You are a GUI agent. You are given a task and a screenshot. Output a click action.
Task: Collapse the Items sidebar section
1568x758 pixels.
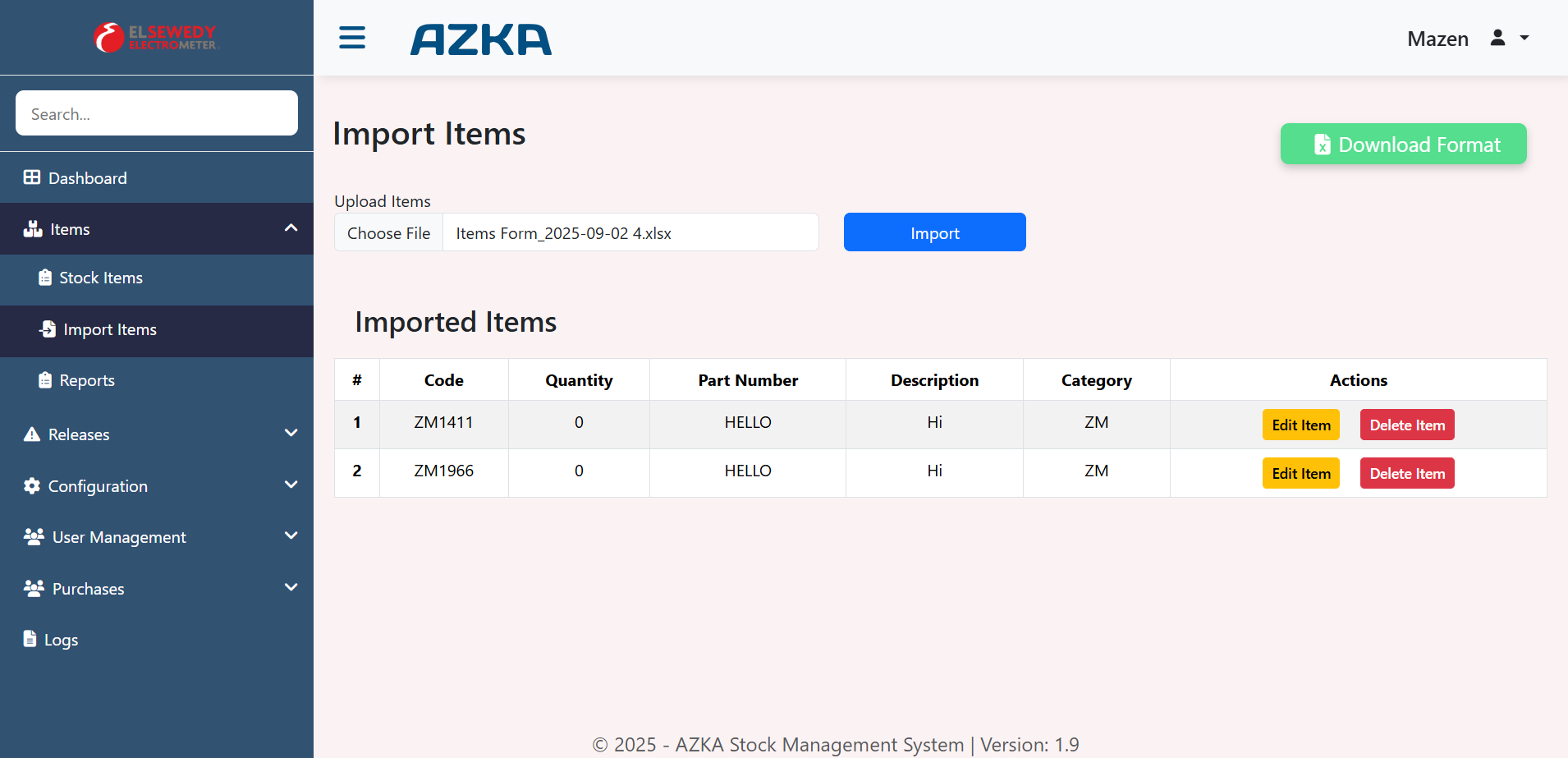point(291,228)
